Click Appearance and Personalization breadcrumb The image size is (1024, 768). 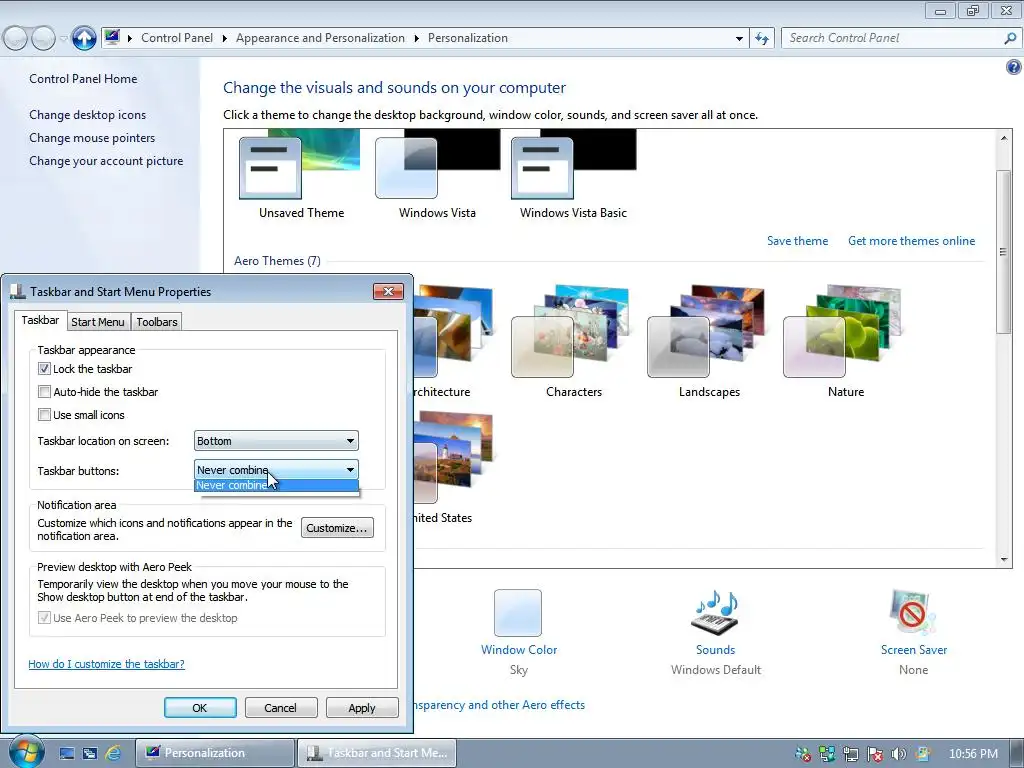tap(320, 38)
